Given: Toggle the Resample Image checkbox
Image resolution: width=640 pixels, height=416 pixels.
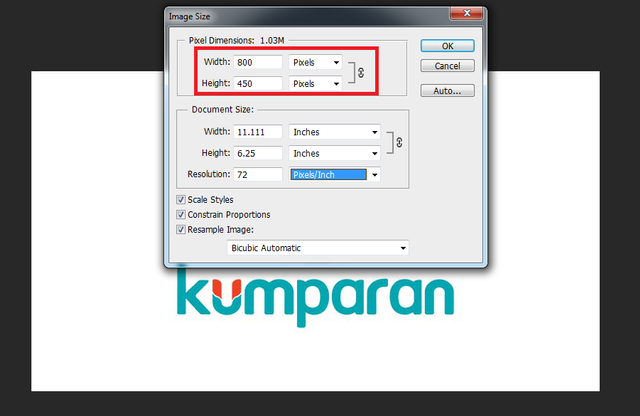Looking at the screenshot, I should point(181,229).
